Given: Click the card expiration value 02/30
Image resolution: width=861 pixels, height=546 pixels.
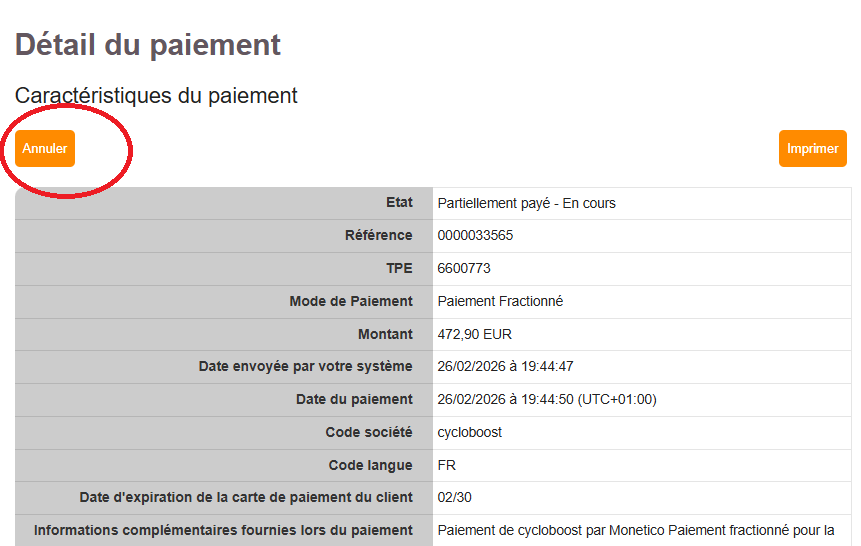Looking at the screenshot, I should (455, 497).
